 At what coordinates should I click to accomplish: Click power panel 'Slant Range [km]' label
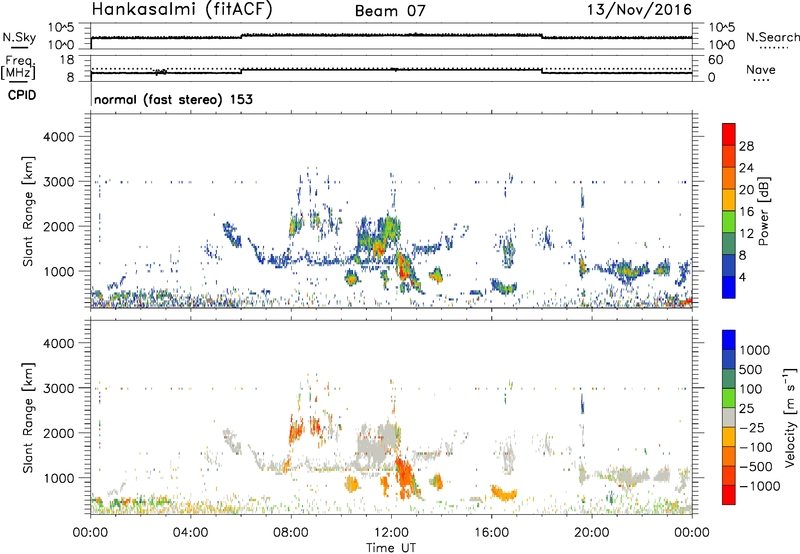[x=28, y=212]
